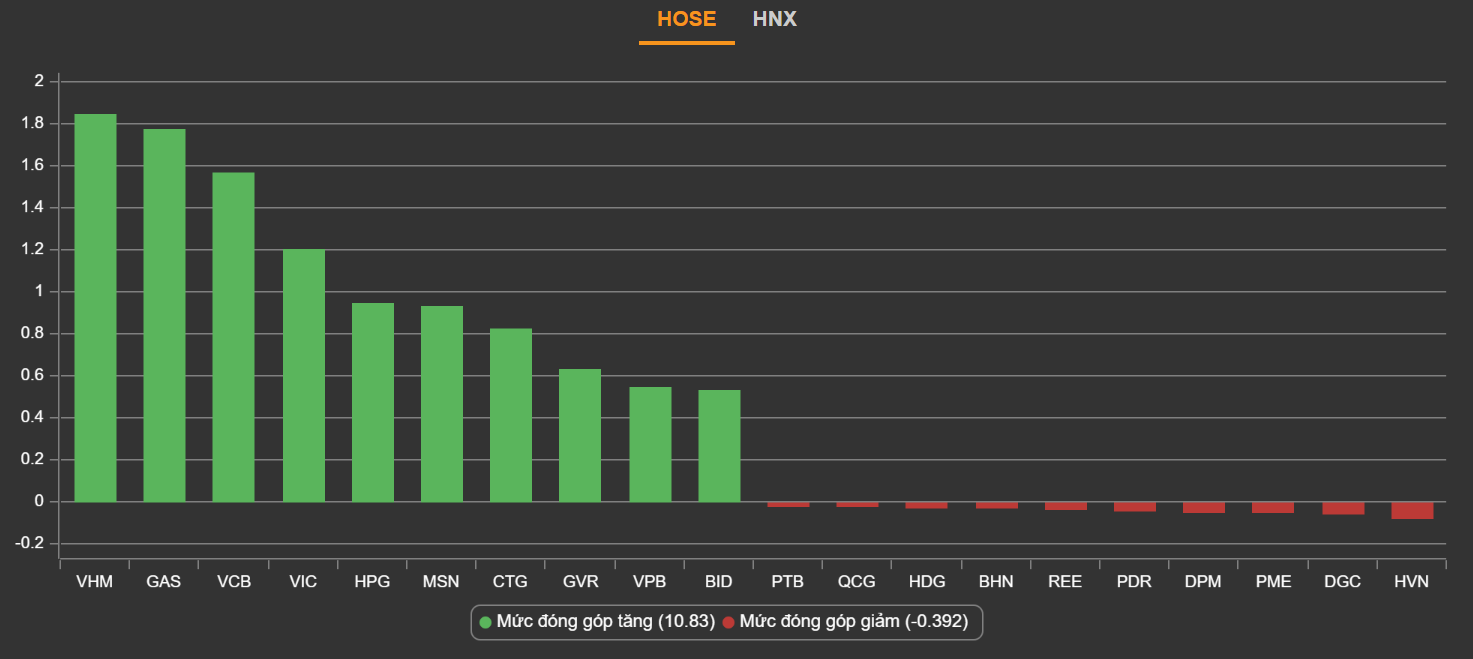Click the HVN red bar

1412,510
